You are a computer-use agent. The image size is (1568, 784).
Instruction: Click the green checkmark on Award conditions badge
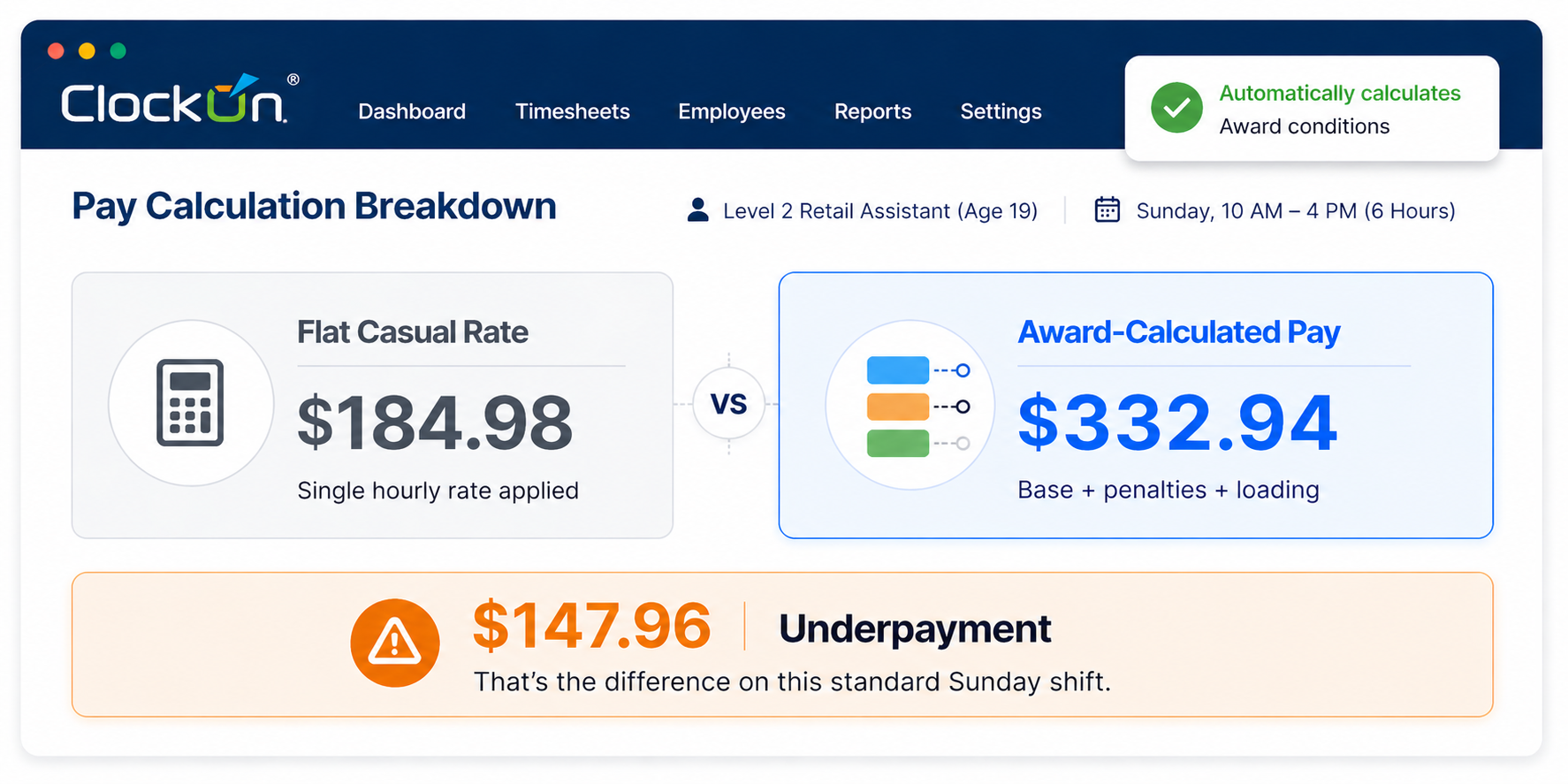click(1176, 108)
